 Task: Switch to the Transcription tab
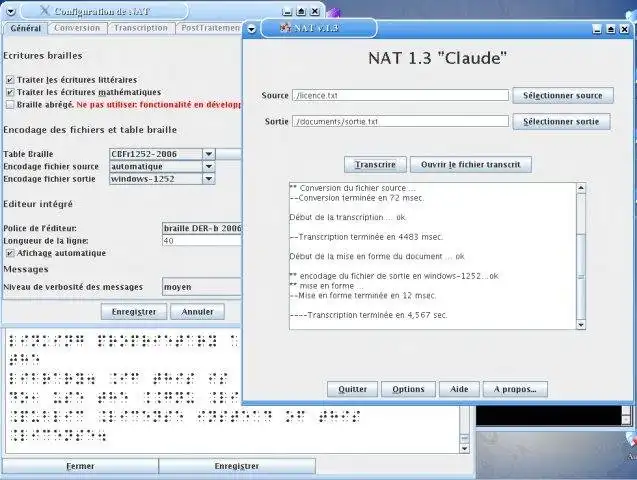click(141, 28)
